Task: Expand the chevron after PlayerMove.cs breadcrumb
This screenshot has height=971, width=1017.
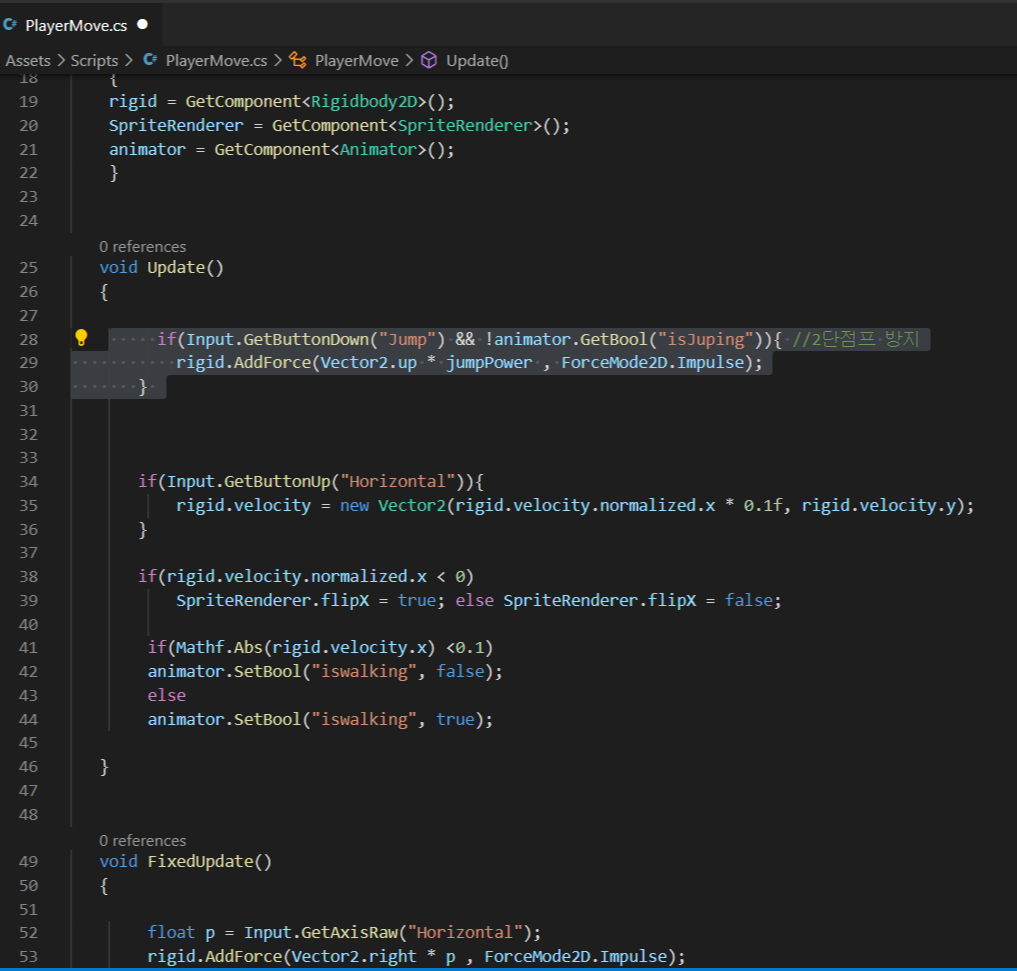Action: pyautogui.click(x=278, y=60)
